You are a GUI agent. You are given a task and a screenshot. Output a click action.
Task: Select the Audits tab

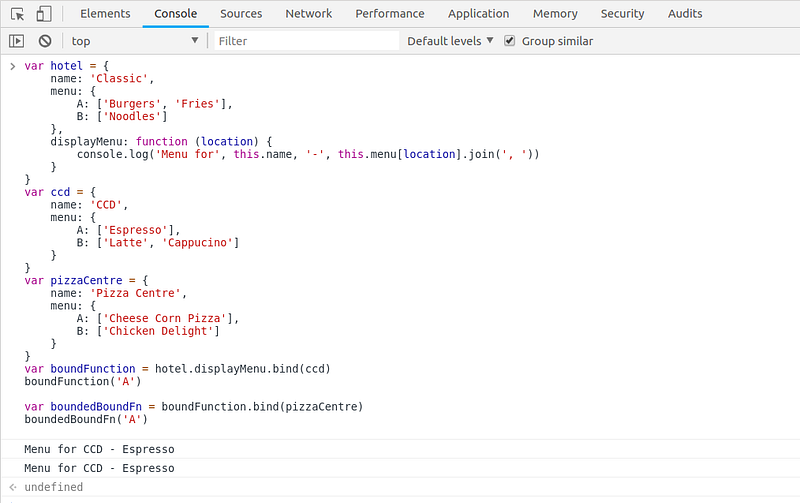pyautogui.click(x=685, y=14)
